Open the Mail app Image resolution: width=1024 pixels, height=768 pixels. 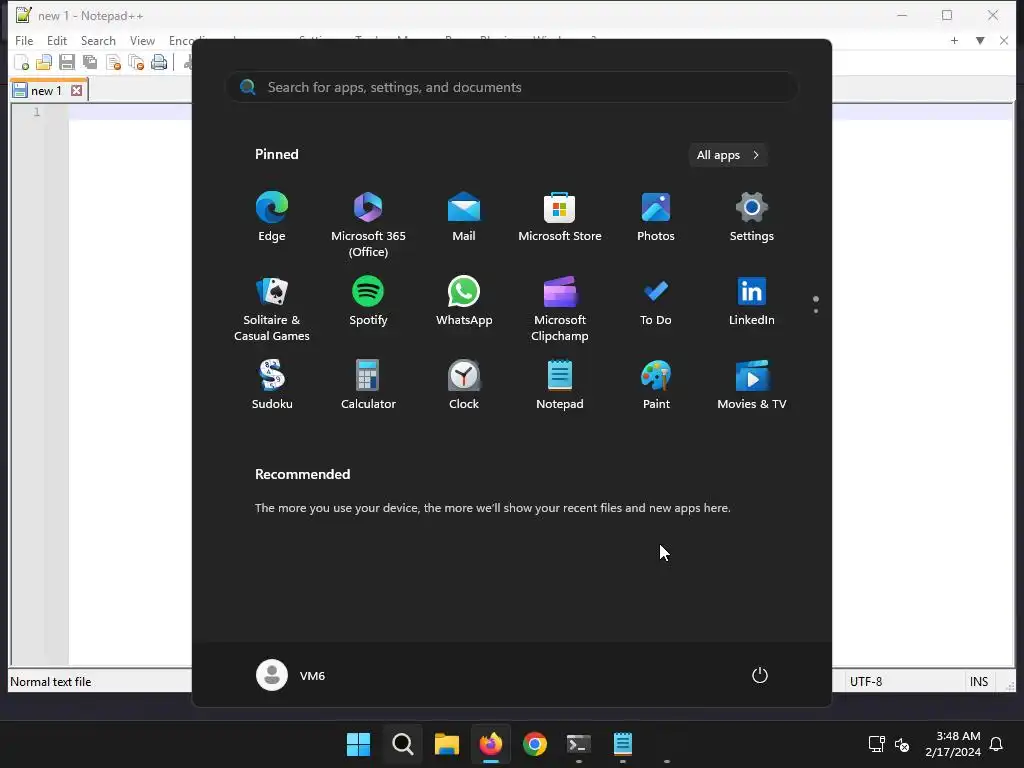click(464, 217)
